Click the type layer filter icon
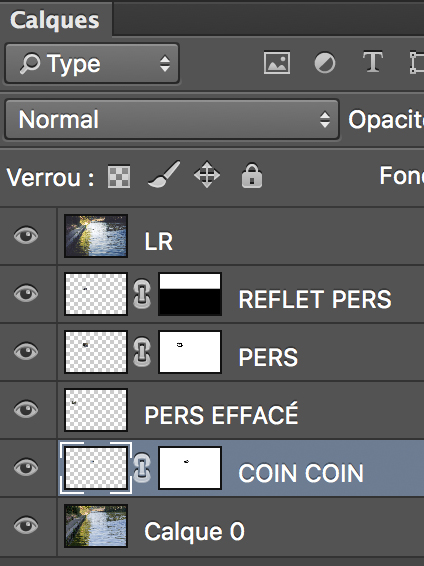 (x=373, y=62)
